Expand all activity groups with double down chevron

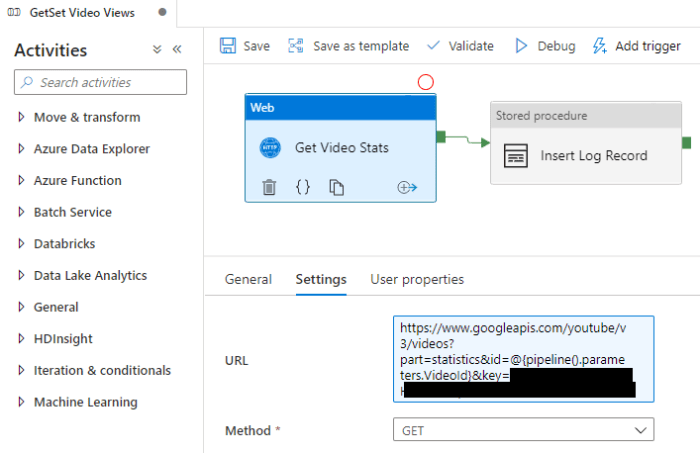(x=157, y=49)
